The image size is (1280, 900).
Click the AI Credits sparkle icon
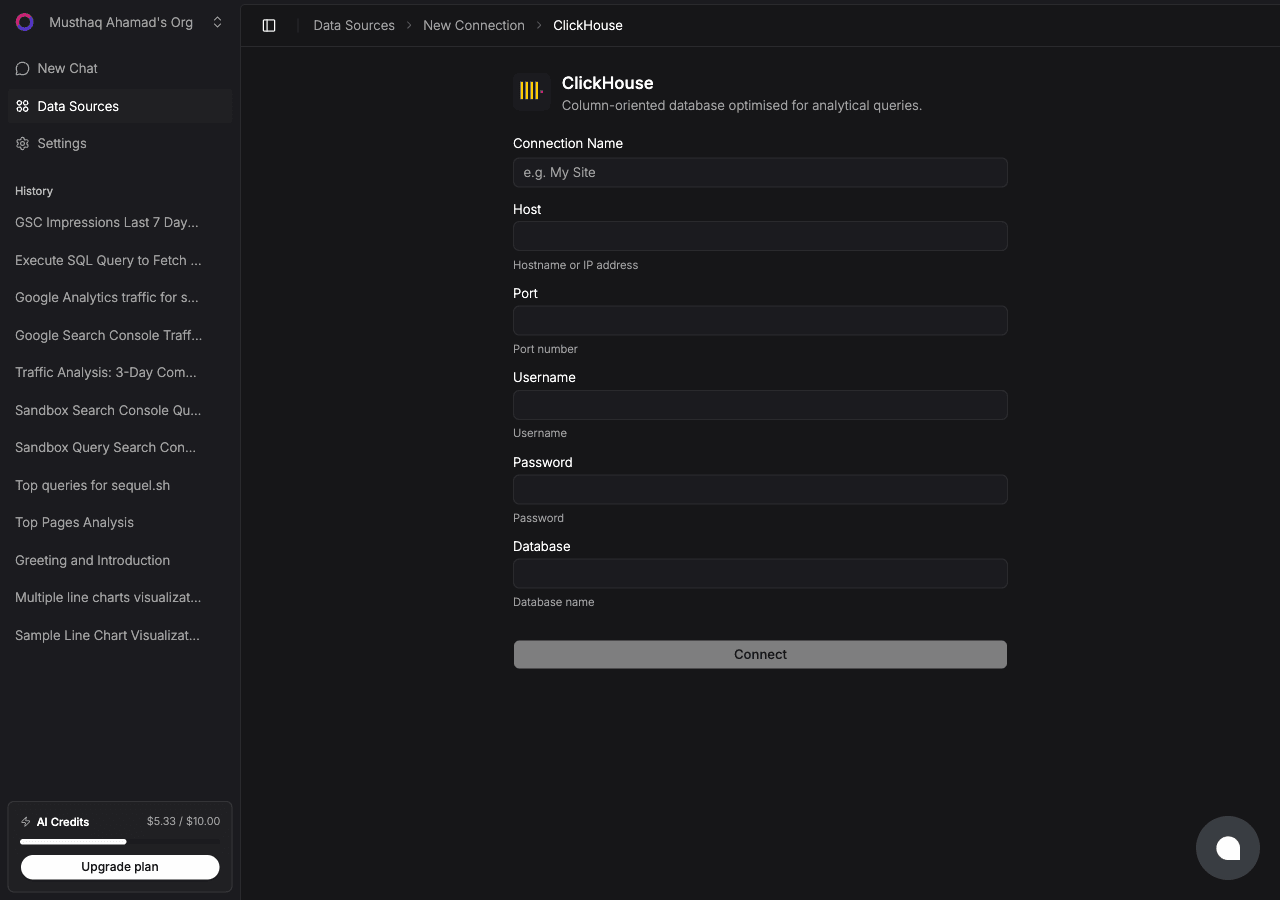(26, 822)
